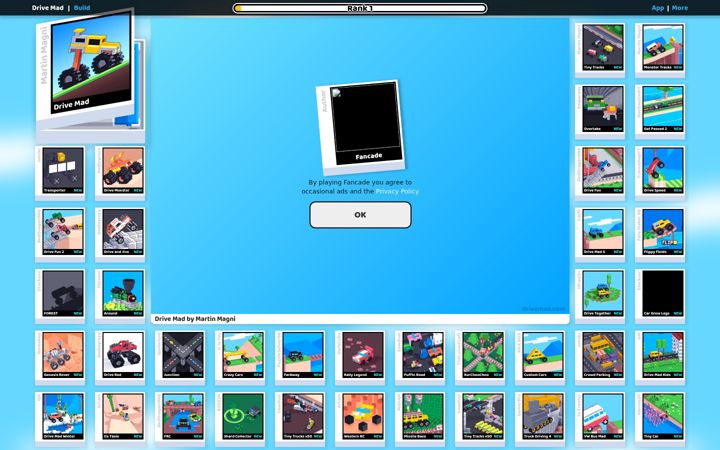This screenshot has width=720, height=450.
Task: Open the Custom Cars game
Action: (540, 357)
